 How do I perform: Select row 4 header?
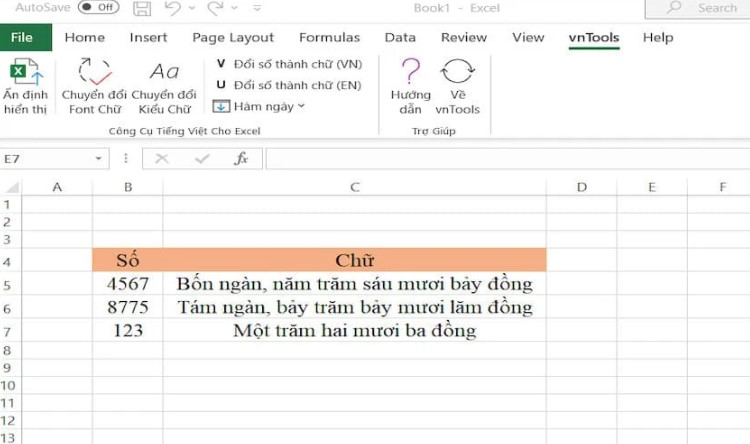click(10, 261)
